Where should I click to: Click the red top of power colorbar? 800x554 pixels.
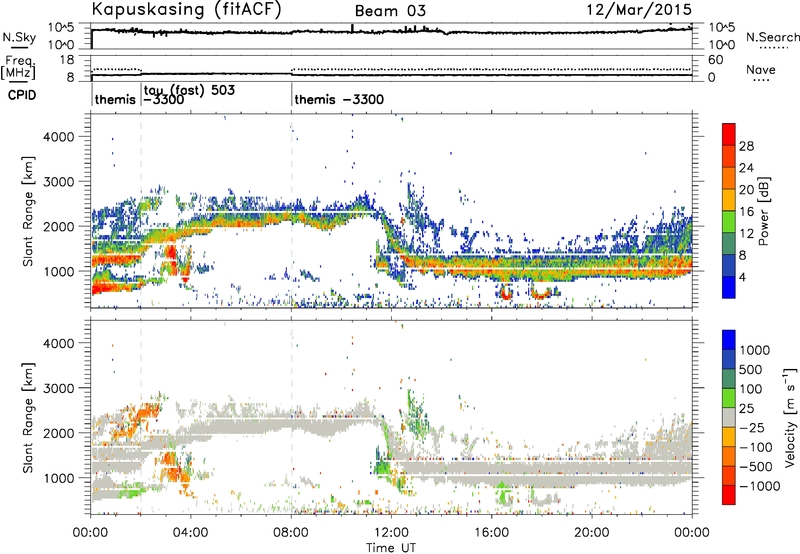(x=729, y=134)
